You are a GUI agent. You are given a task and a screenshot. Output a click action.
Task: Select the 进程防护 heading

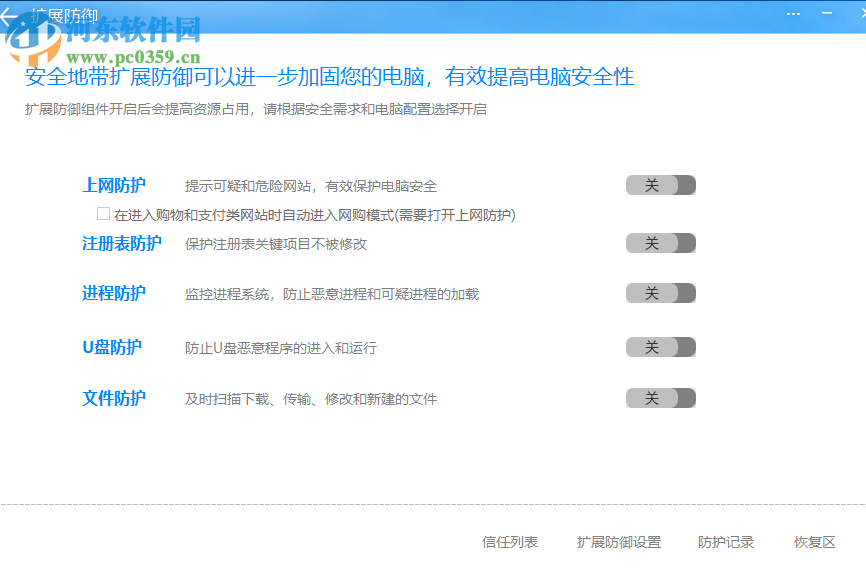[x=114, y=293]
